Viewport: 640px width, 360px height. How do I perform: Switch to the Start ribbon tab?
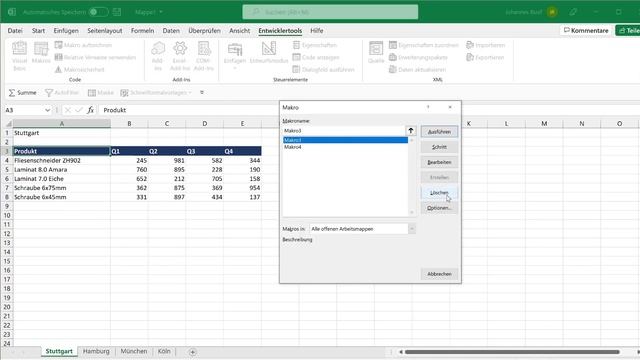[38, 31]
